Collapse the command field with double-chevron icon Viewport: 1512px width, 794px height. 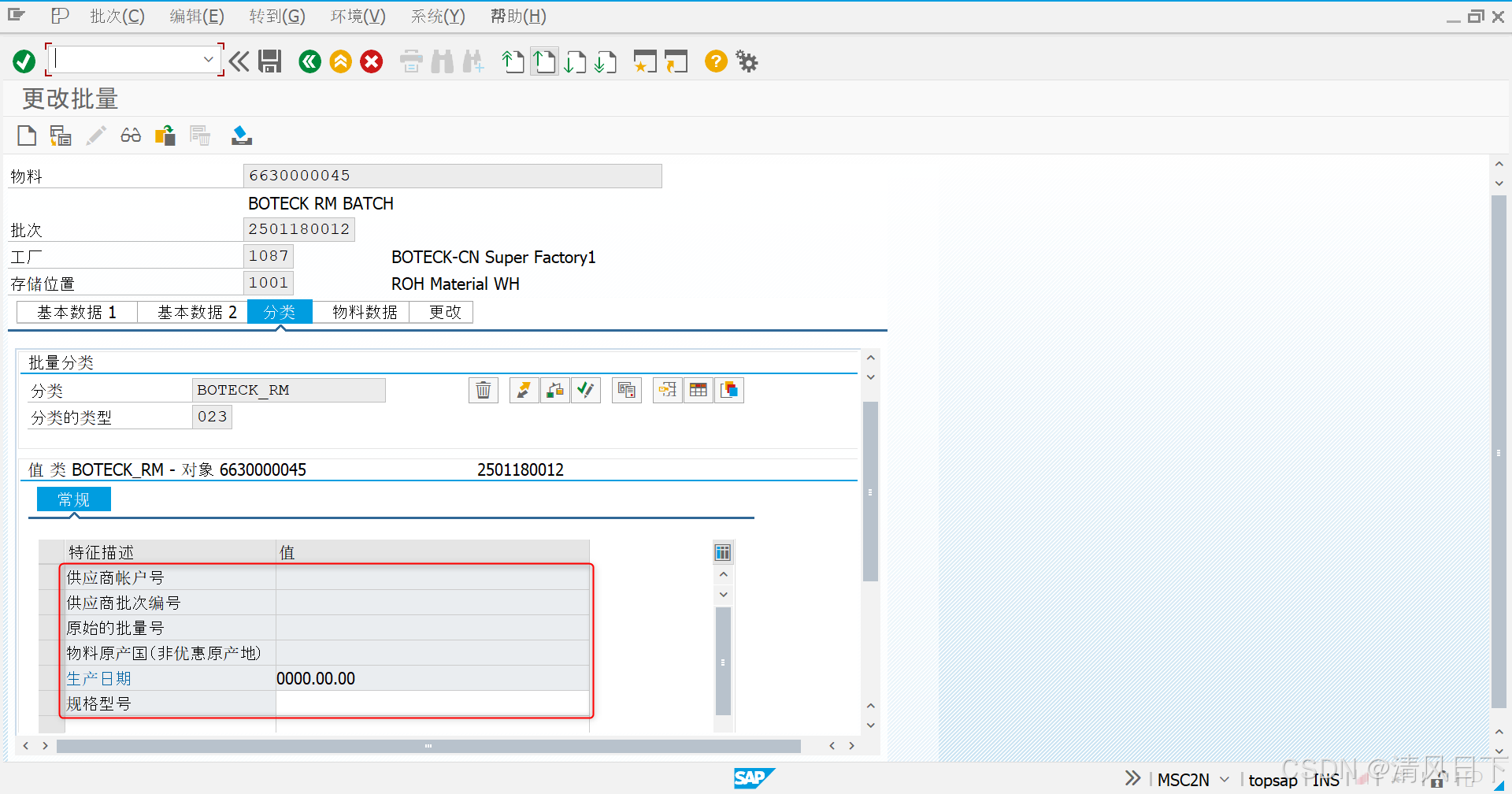coord(239,61)
